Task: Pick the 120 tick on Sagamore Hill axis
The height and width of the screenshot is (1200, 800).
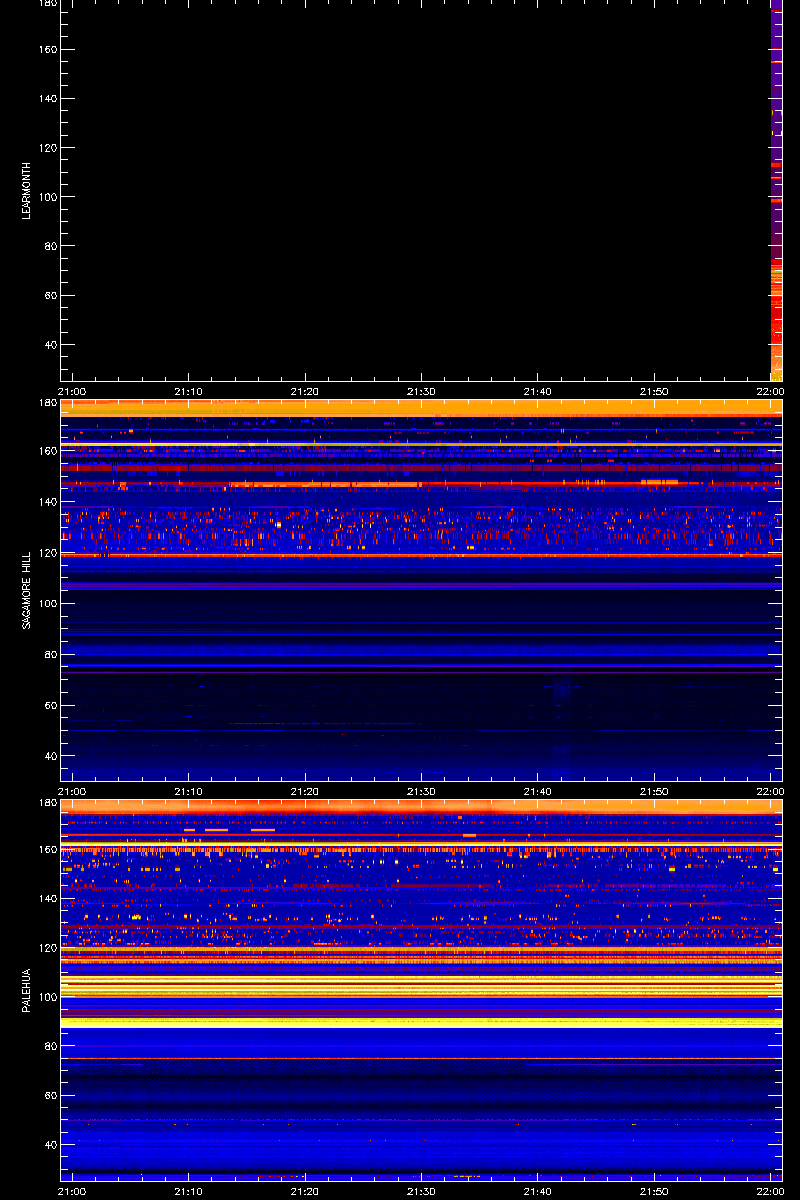Action: [x=47, y=552]
